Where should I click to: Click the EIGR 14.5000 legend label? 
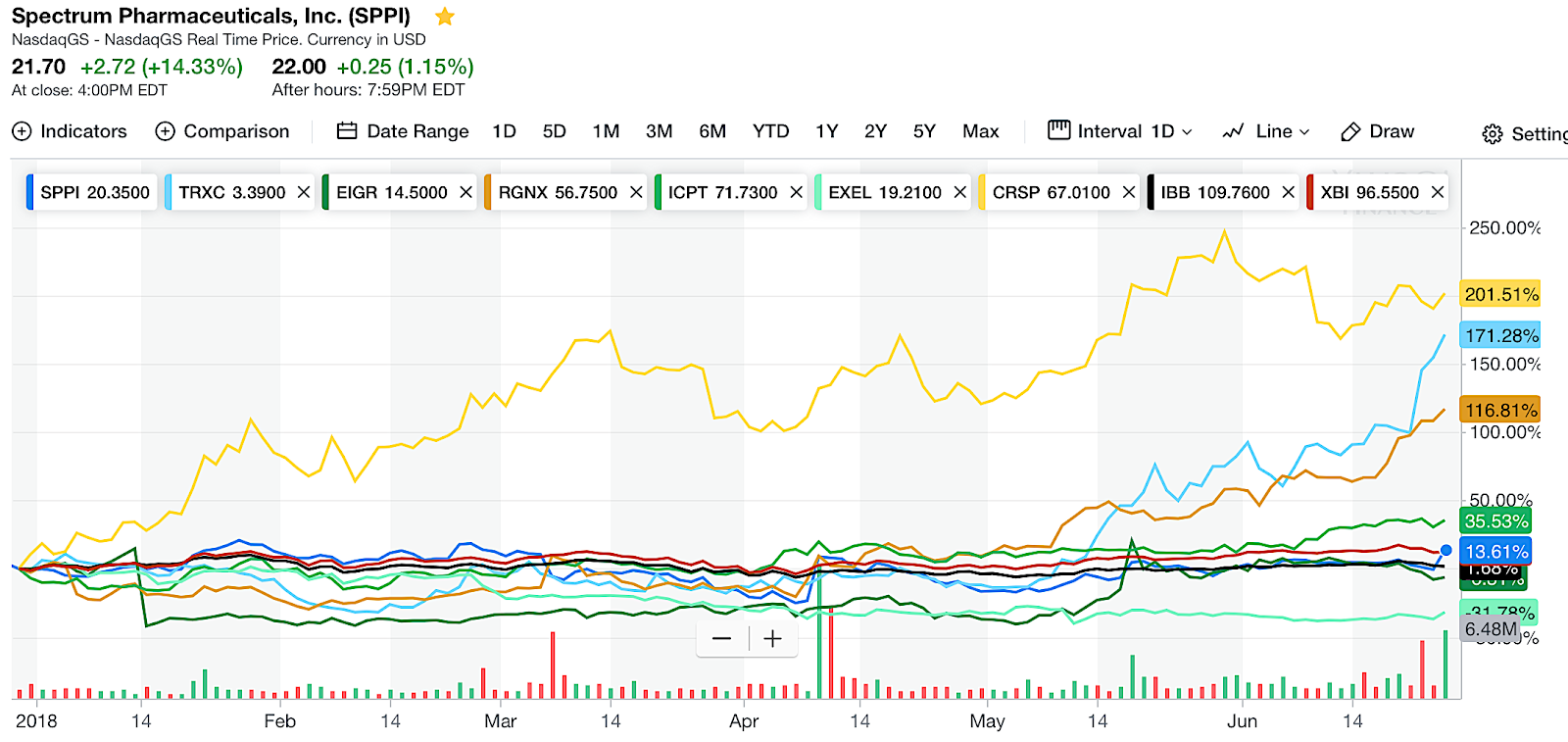[x=391, y=192]
